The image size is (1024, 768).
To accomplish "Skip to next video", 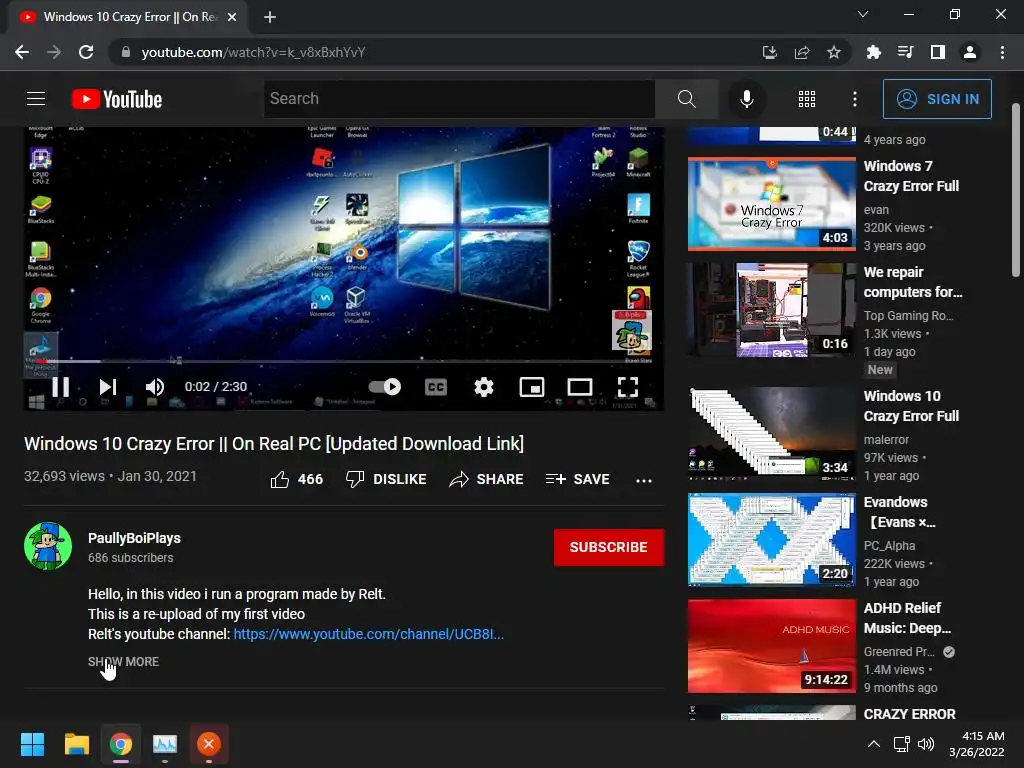I will pos(108,387).
